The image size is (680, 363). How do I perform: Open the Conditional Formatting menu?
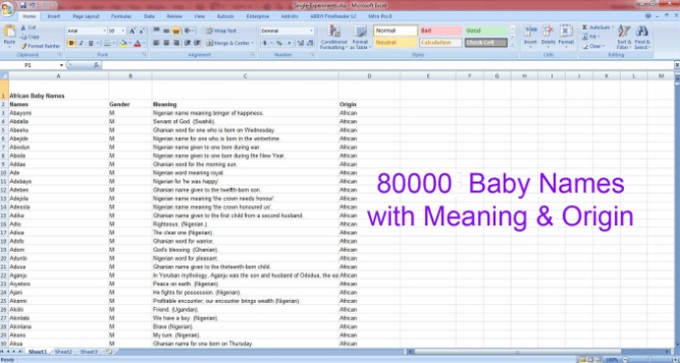(334, 37)
